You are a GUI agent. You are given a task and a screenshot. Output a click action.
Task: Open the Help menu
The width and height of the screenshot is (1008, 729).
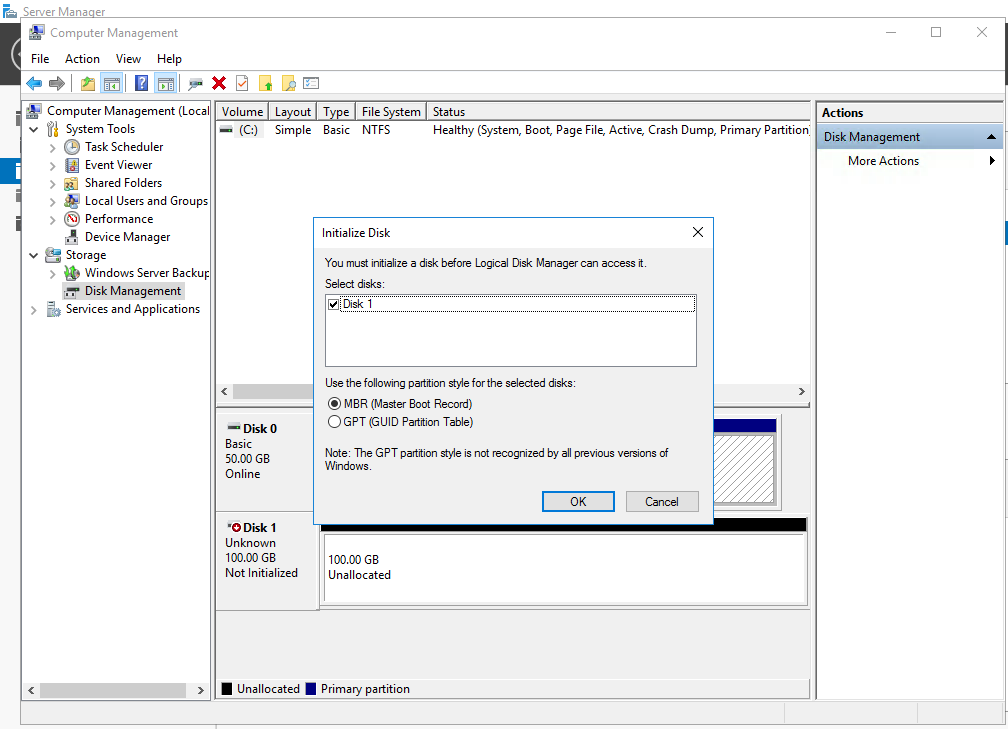(x=169, y=58)
